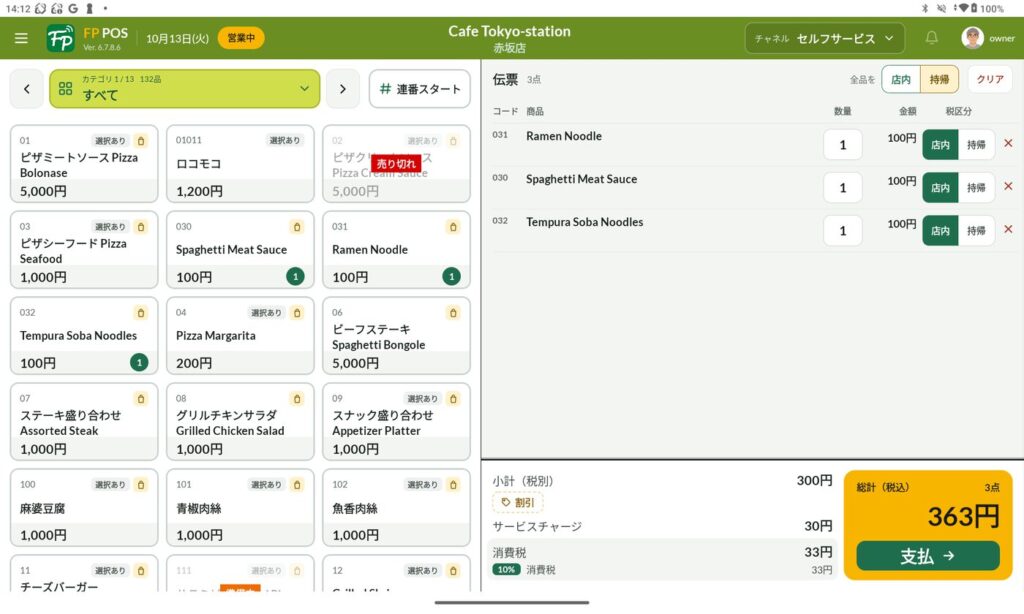Open the チャネル セルフサービス dropdown
Image resolution: width=1024 pixels, height=614 pixels.
[825, 38]
